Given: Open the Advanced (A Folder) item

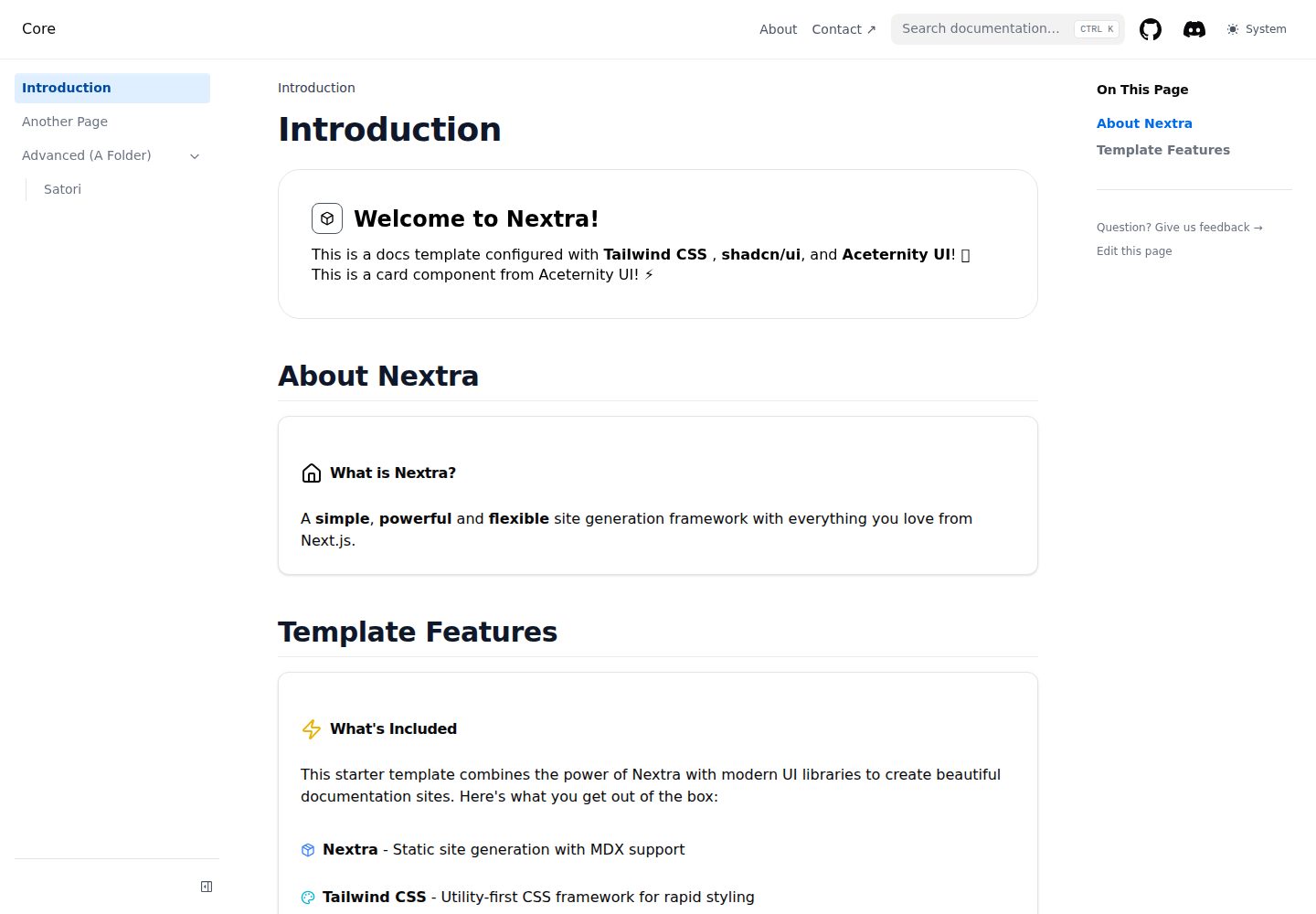Looking at the screenshot, I should coord(112,155).
